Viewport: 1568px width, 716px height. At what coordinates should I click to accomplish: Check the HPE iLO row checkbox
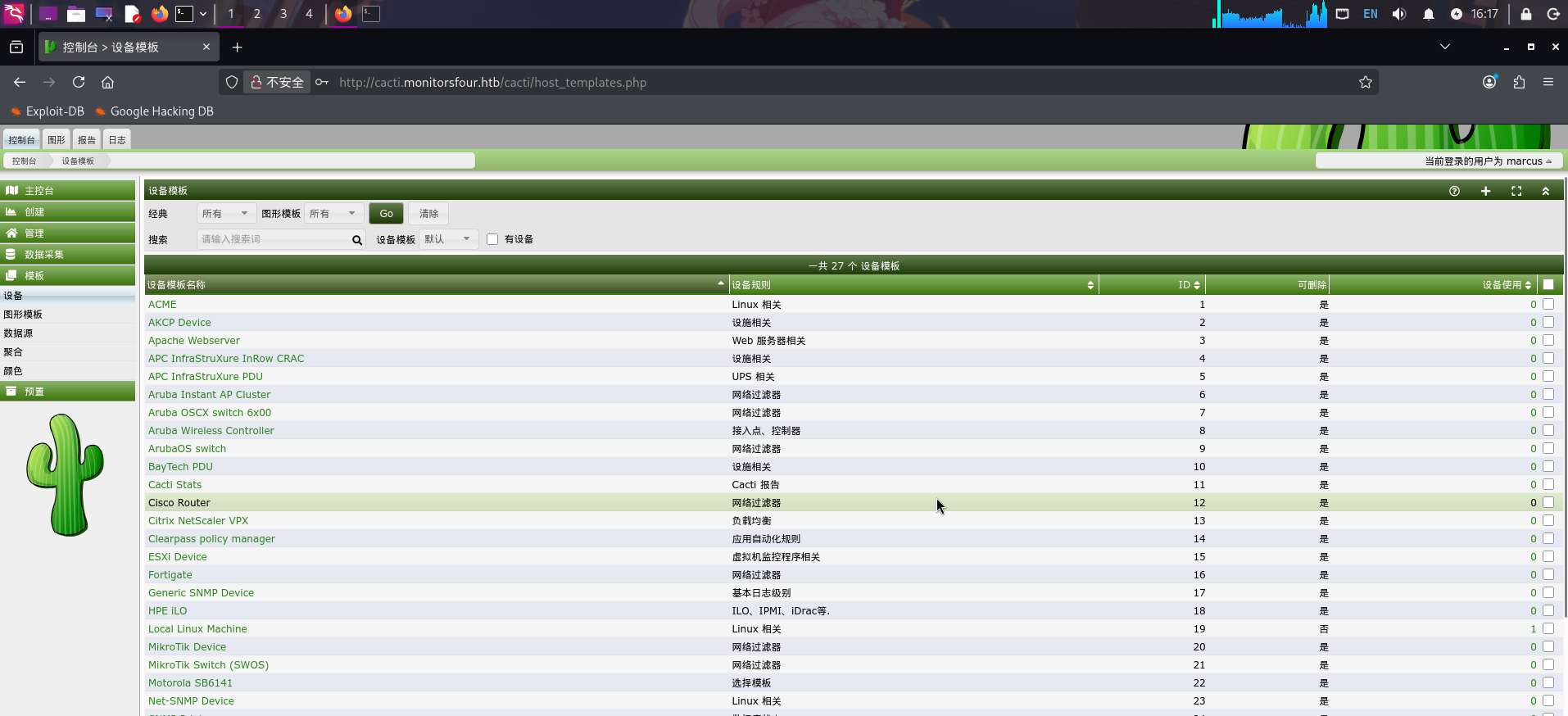point(1548,610)
